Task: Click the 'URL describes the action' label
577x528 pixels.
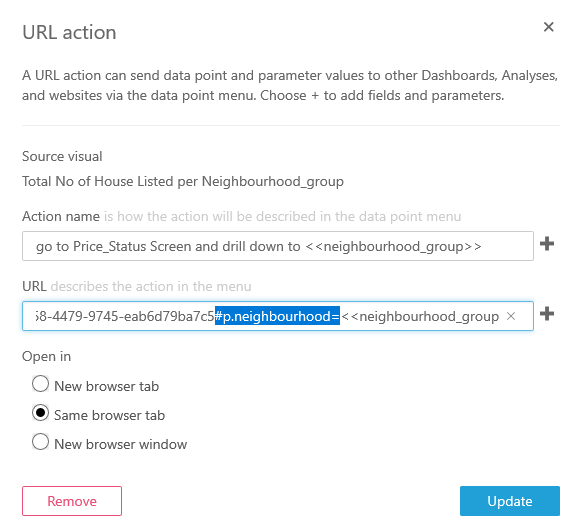Action: coord(137,286)
